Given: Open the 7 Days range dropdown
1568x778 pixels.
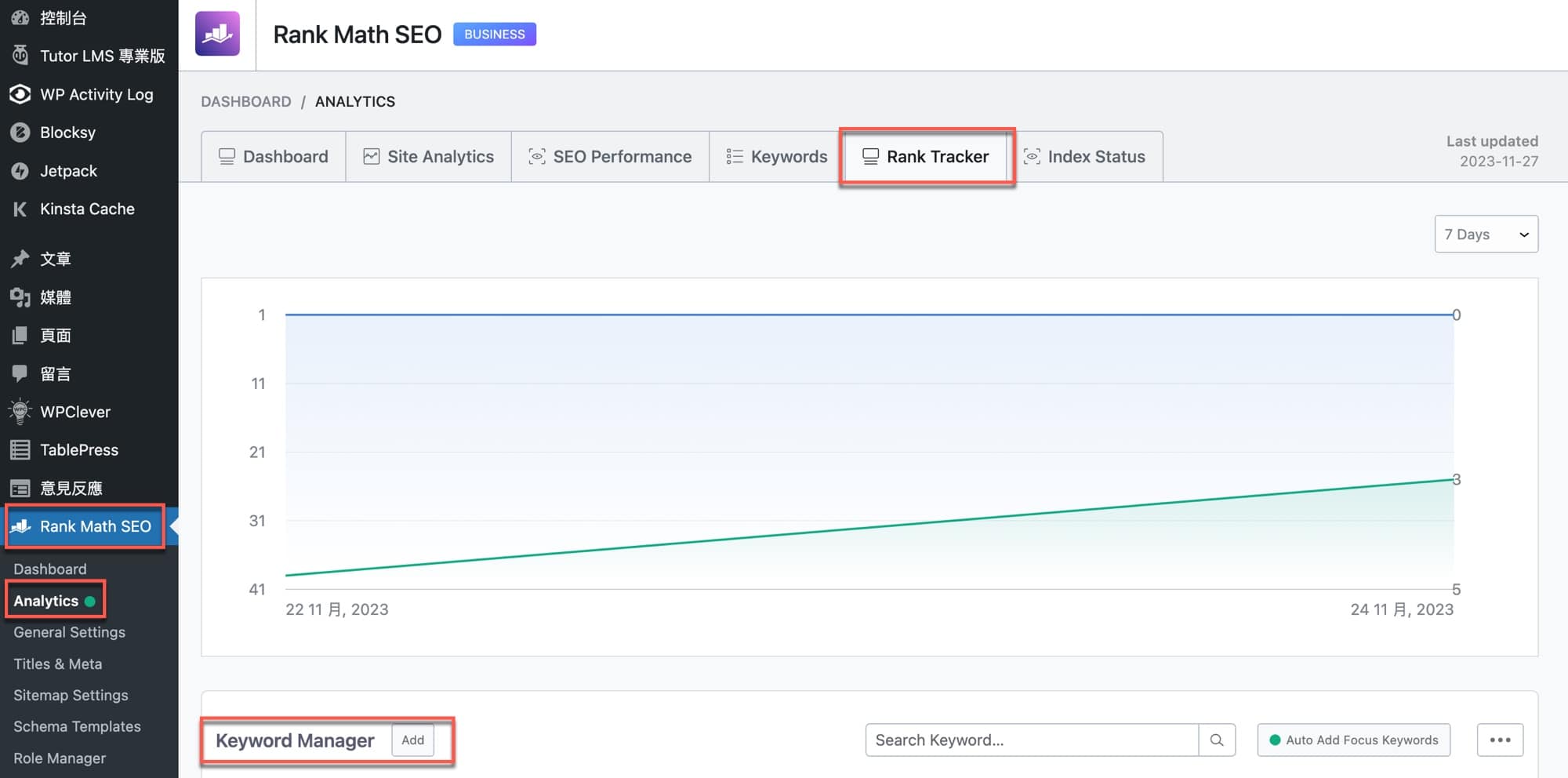Looking at the screenshot, I should [x=1486, y=234].
